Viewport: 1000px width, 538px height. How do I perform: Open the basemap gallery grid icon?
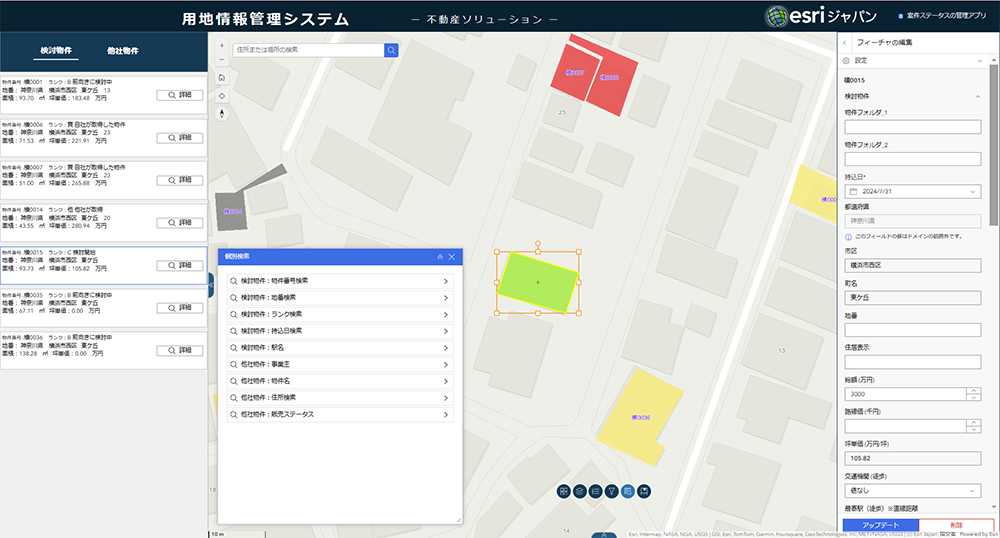point(564,491)
